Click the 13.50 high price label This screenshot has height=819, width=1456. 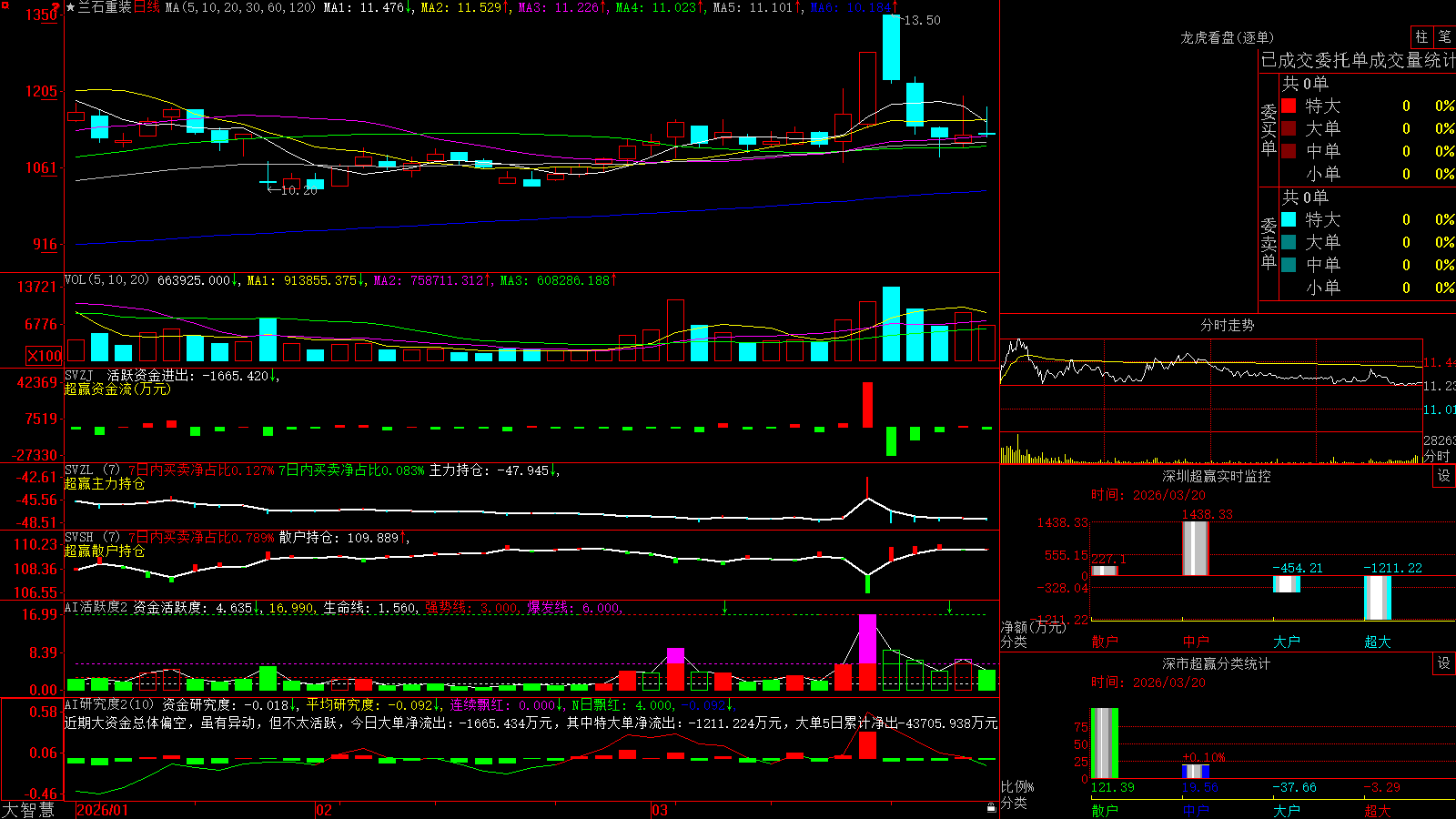(921, 20)
